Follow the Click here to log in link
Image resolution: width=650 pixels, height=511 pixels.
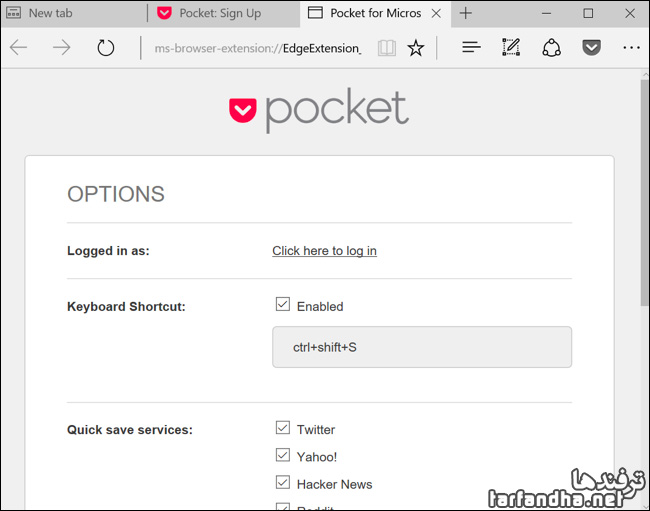pyautogui.click(x=325, y=251)
